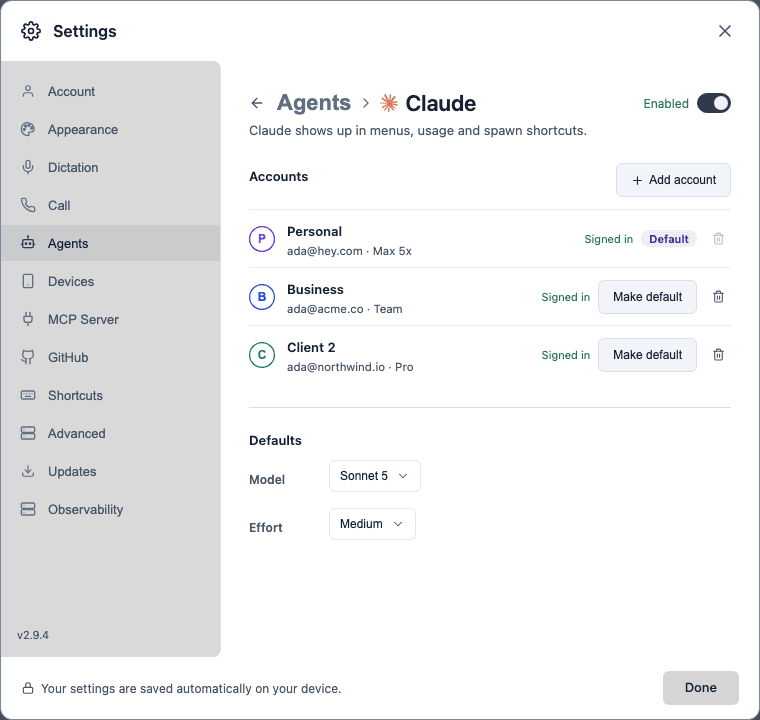This screenshot has width=760, height=720.
Task: Click the Updates download icon
Action: [28, 471]
